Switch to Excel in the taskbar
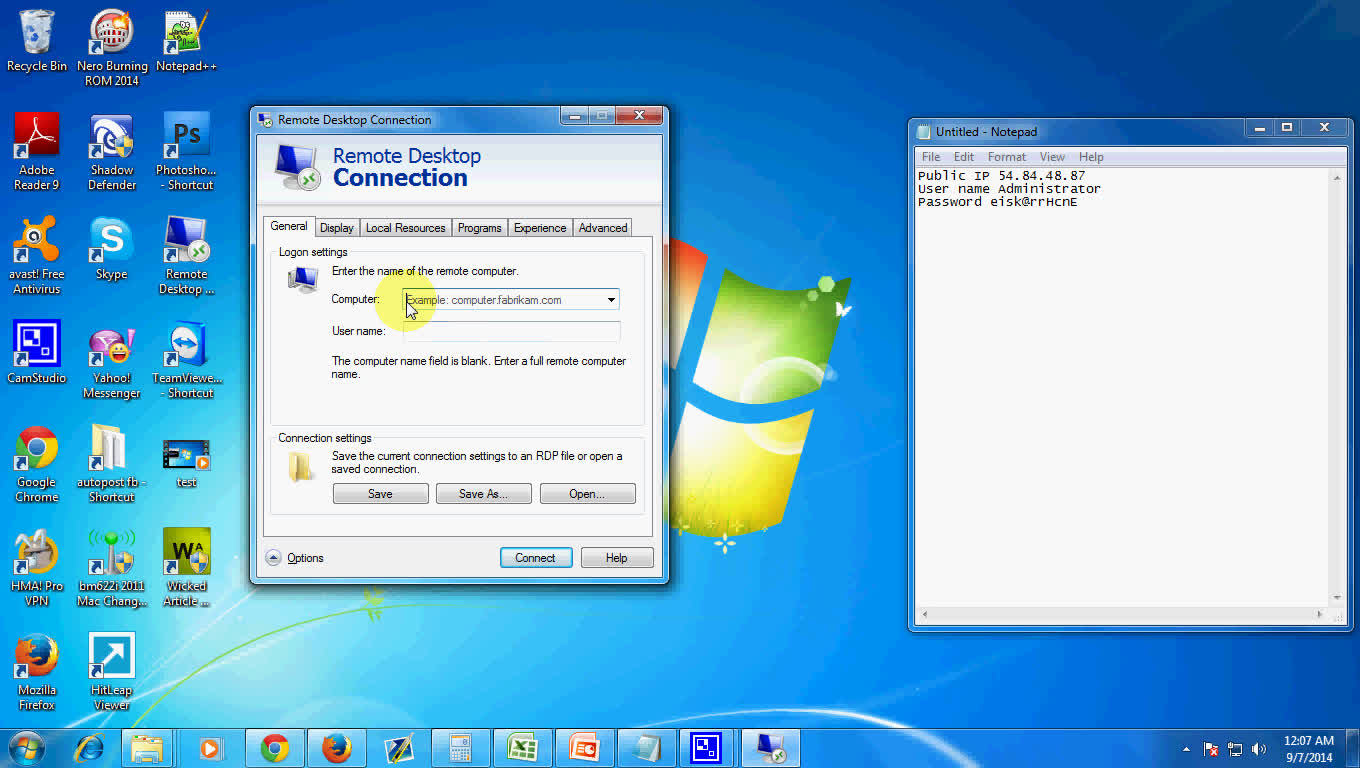 [523, 748]
